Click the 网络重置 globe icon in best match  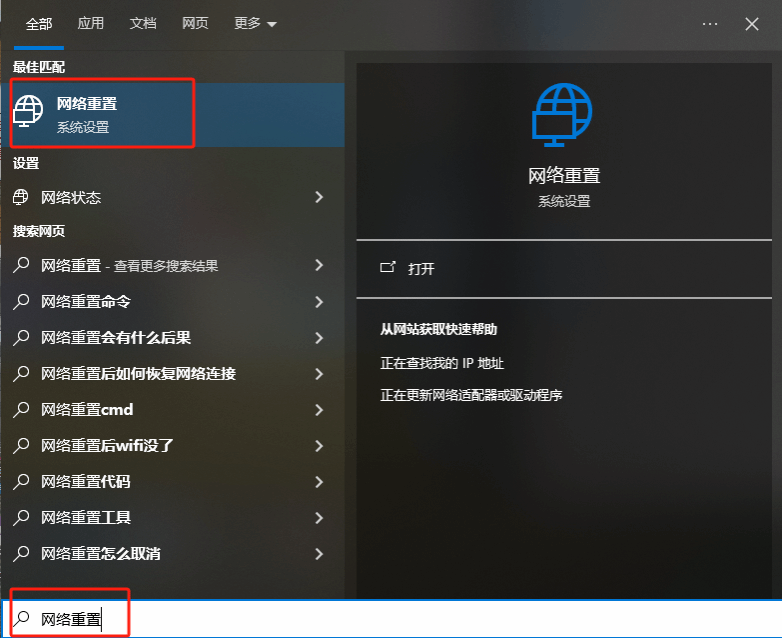[x=29, y=112]
